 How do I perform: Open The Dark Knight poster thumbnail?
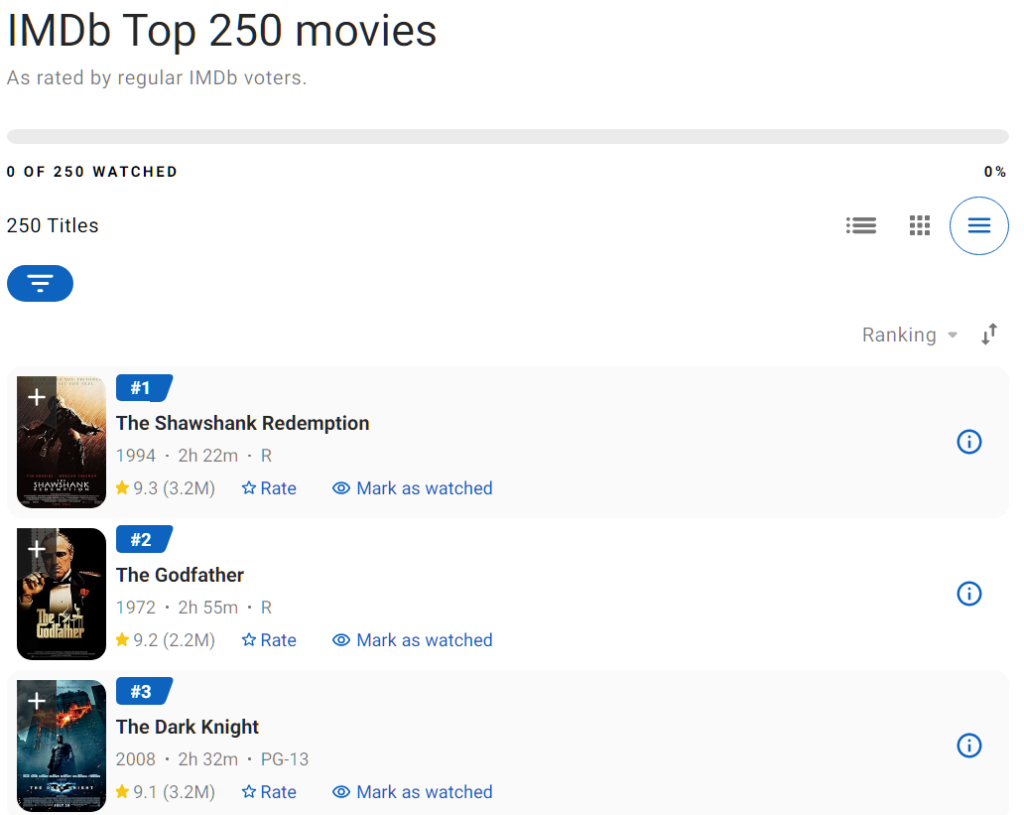tap(61, 746)
